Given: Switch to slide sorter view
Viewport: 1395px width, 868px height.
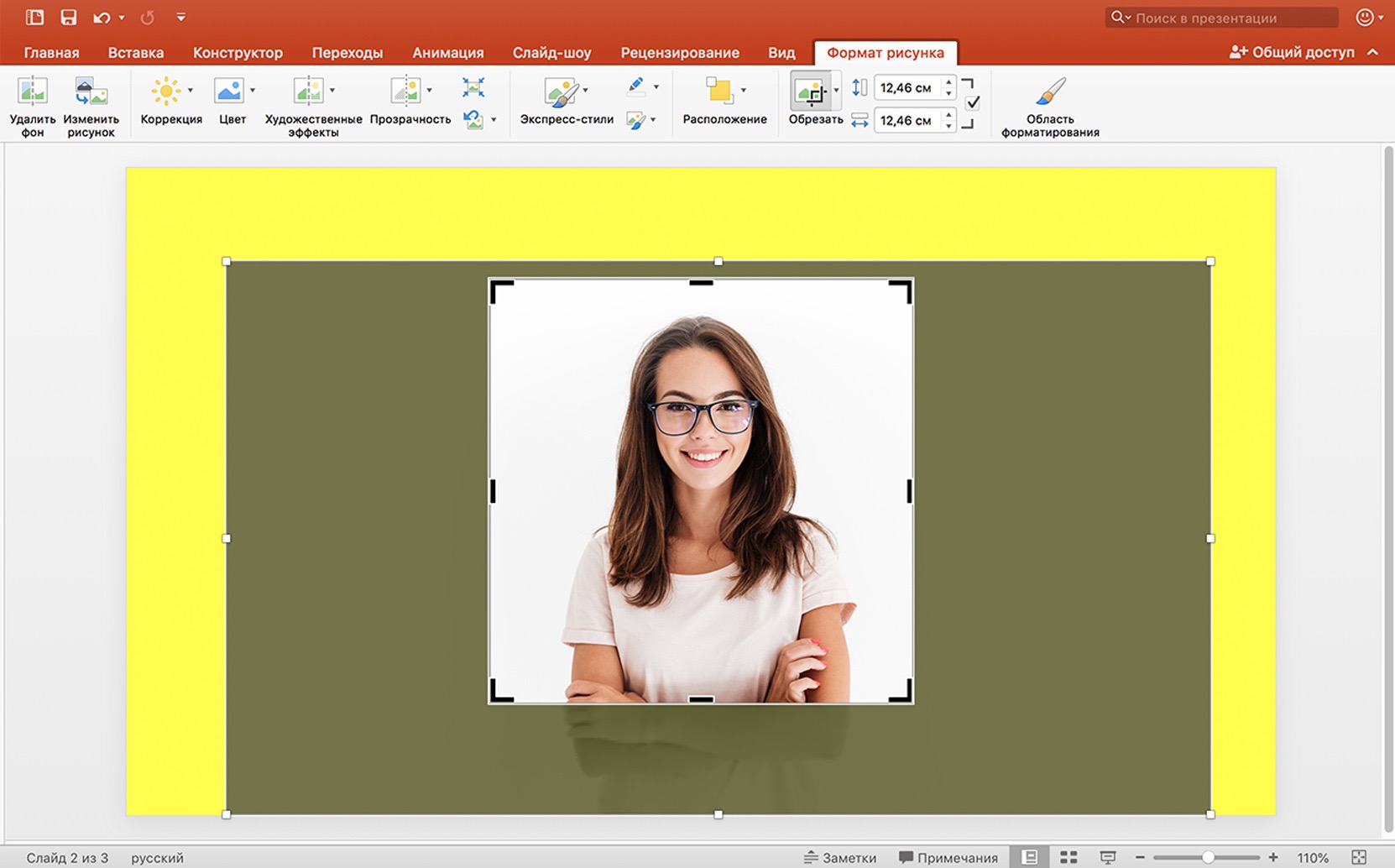Looking at the screenshot, I should coord(1068,857).
